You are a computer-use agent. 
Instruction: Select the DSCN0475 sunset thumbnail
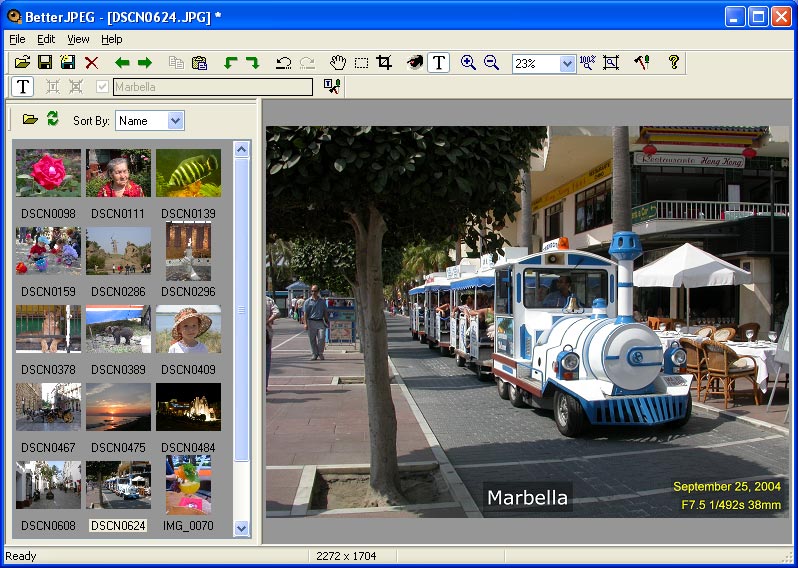point(118,406)
